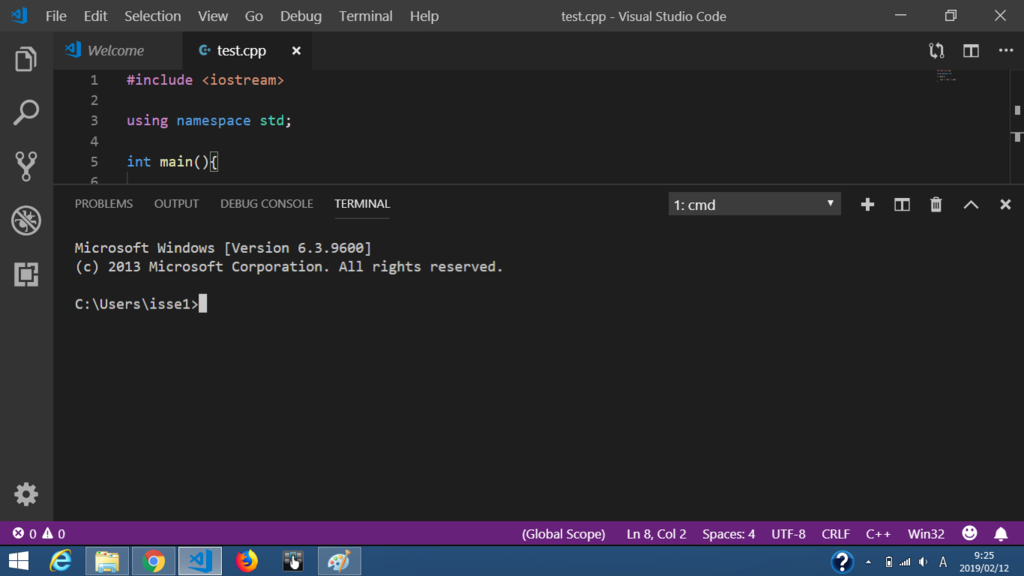Switch to the Welcome tab

click(x=118, y=50)
